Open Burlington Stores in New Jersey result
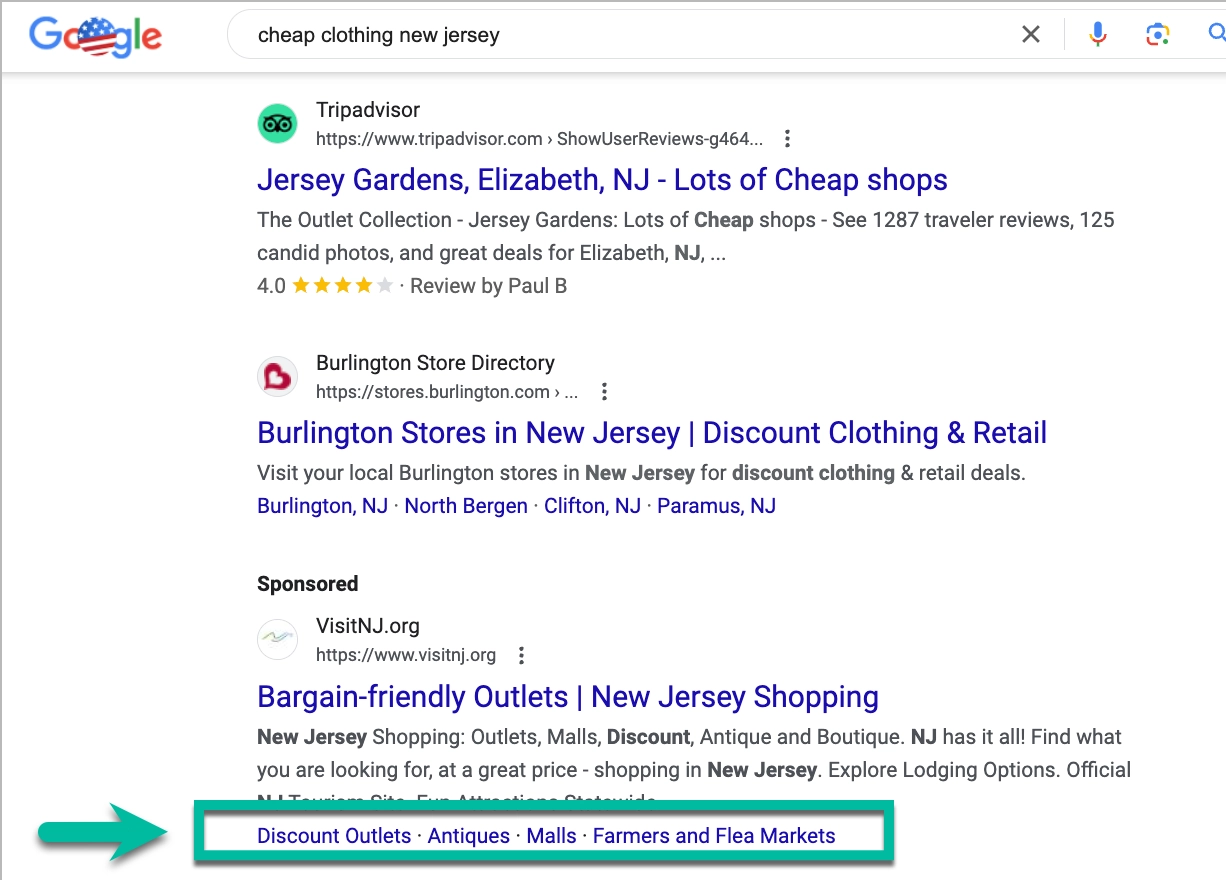Viewport: 1226px width, 880px height. (651, 432)
